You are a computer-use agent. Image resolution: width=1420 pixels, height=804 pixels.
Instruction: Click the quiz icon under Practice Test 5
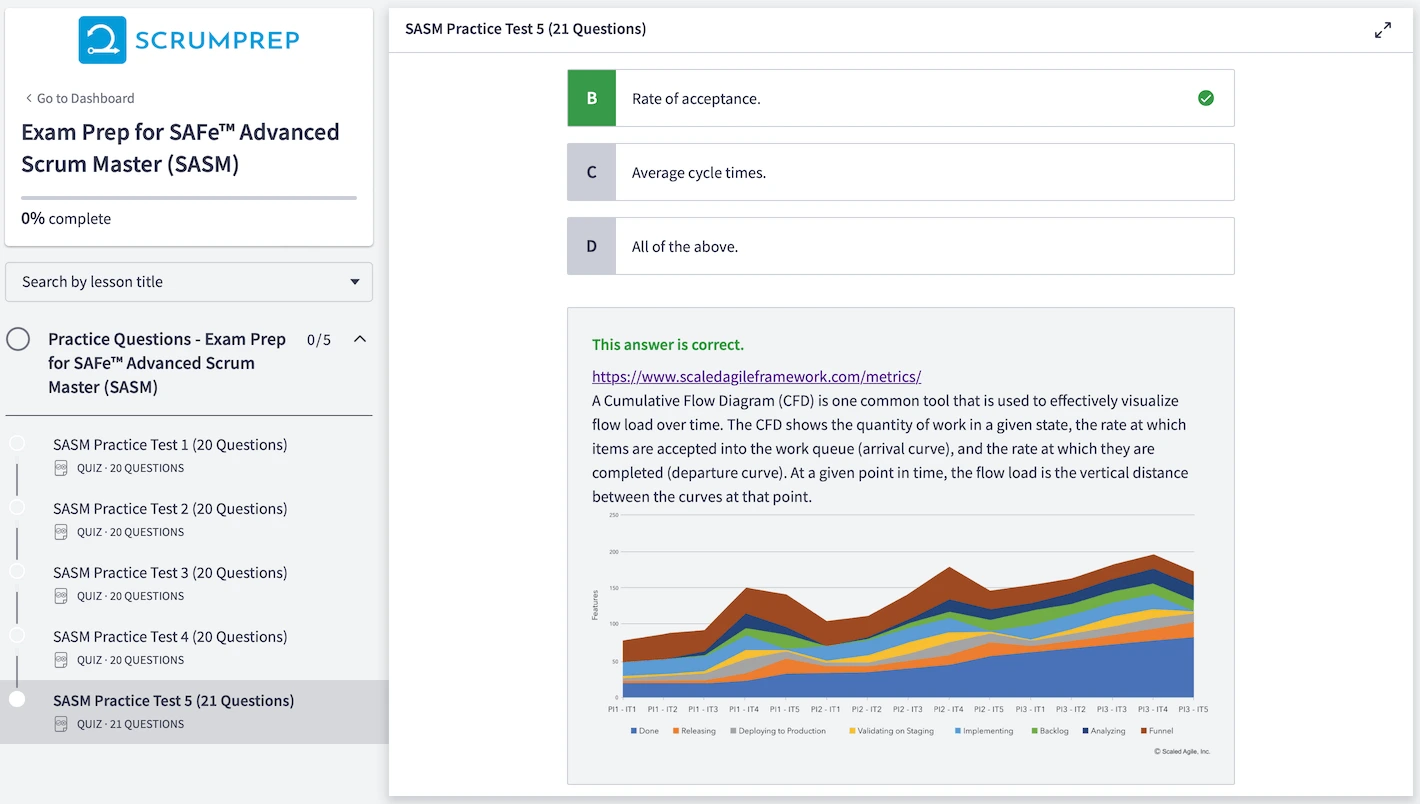coord(61,724)
